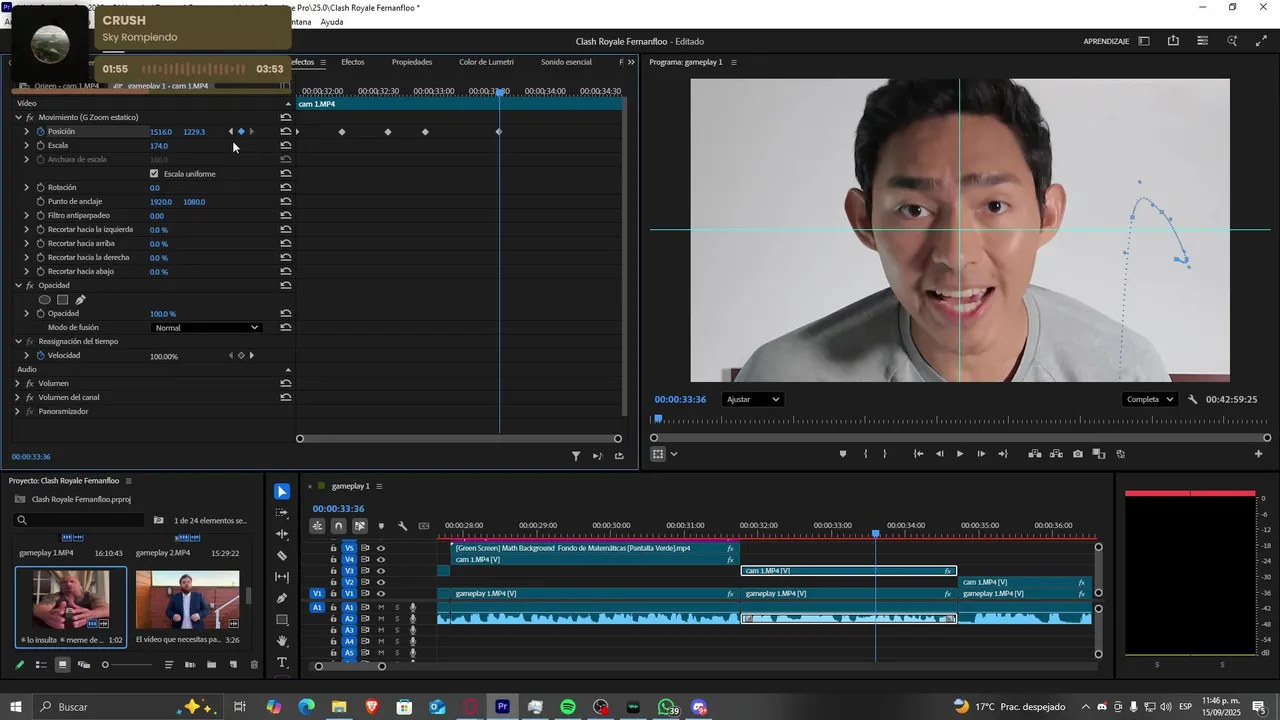Open Completa playback resolution dropdown

tap(1150, 399)
